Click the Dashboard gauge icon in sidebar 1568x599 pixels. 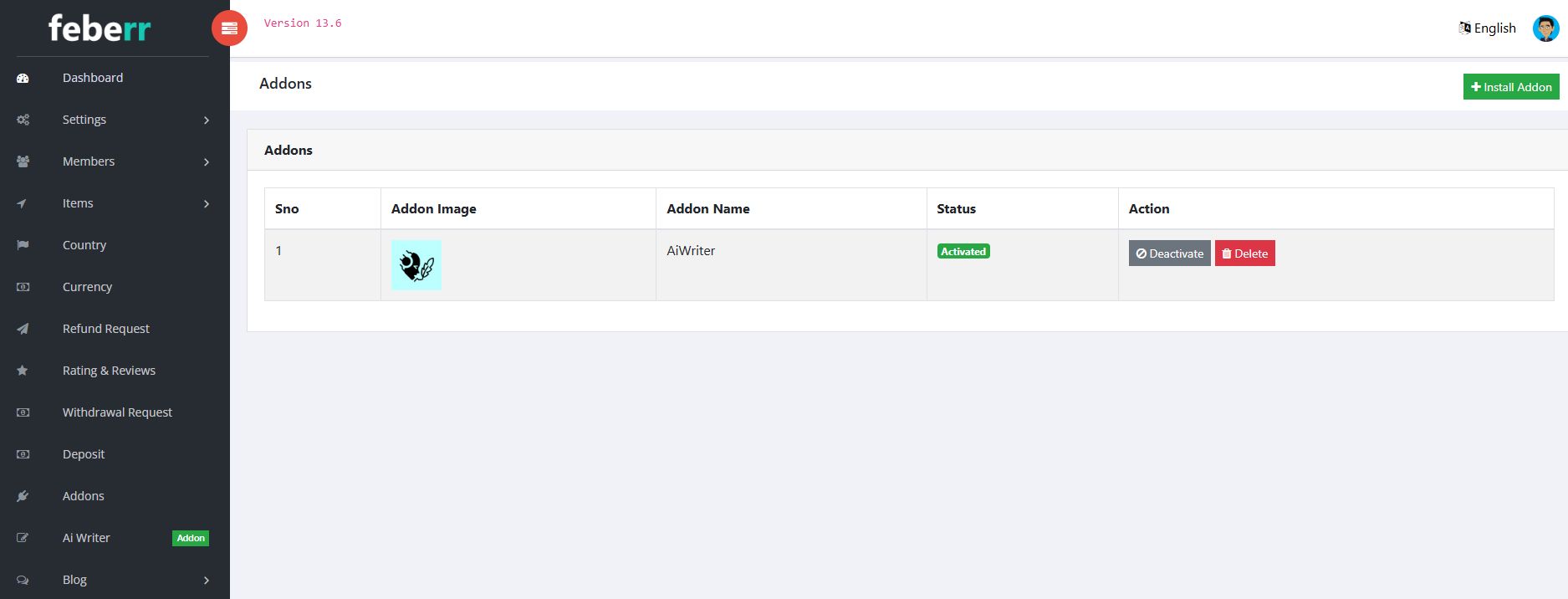23,78
